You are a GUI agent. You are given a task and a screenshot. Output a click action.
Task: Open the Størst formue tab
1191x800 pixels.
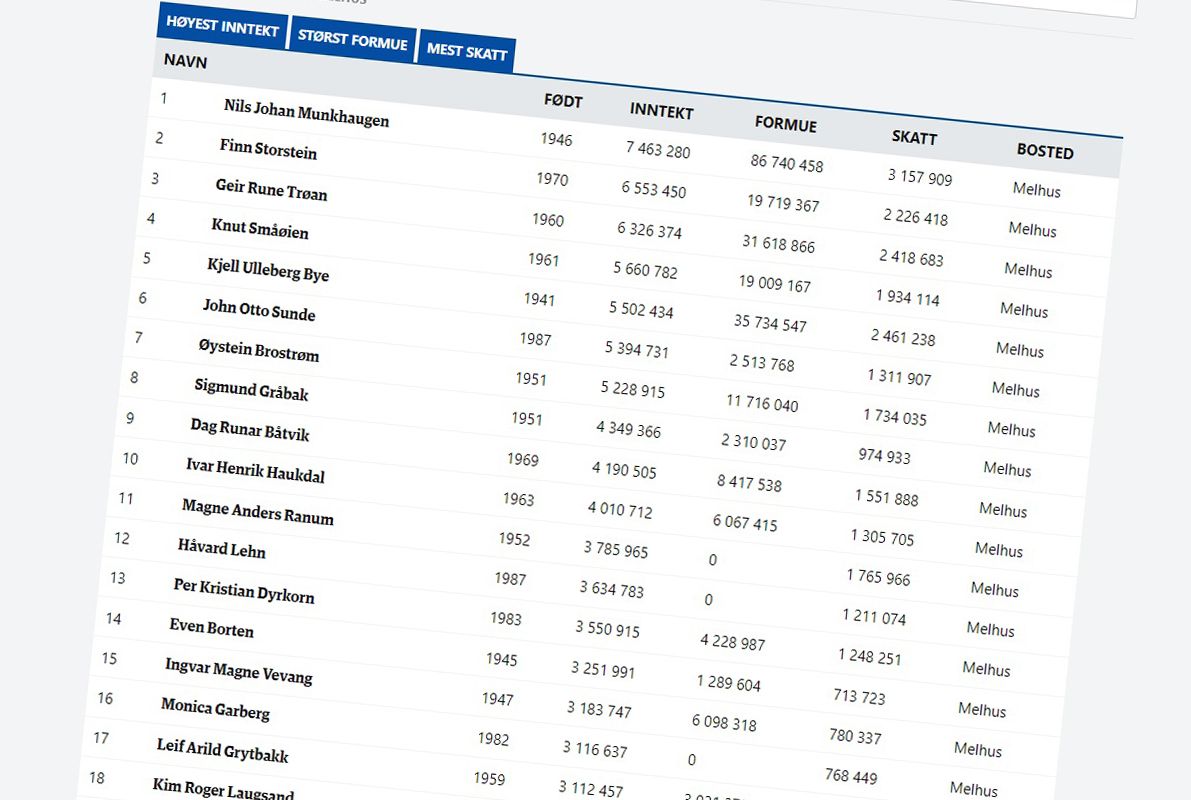pos(352,42)
